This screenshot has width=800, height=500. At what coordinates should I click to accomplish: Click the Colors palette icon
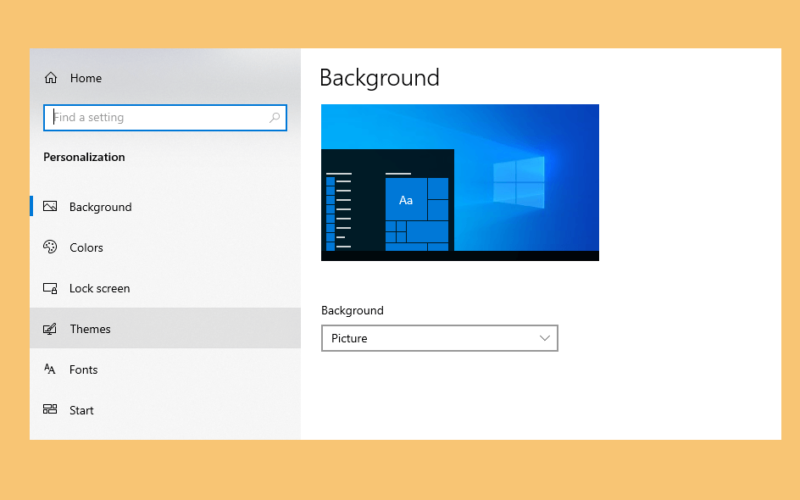[x=50, y=247]
